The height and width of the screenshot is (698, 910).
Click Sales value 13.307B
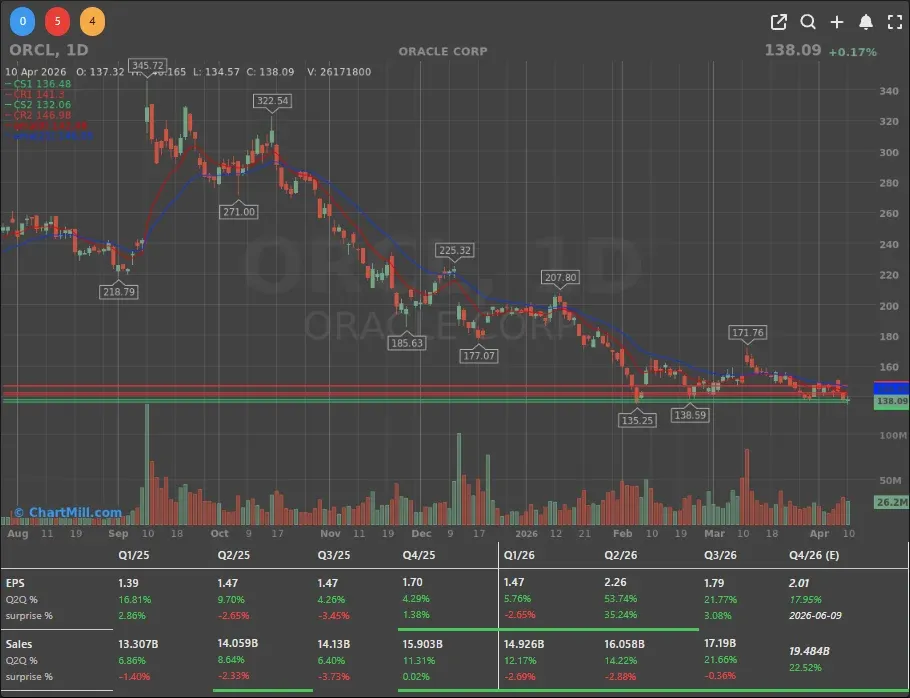pos(138,644)
